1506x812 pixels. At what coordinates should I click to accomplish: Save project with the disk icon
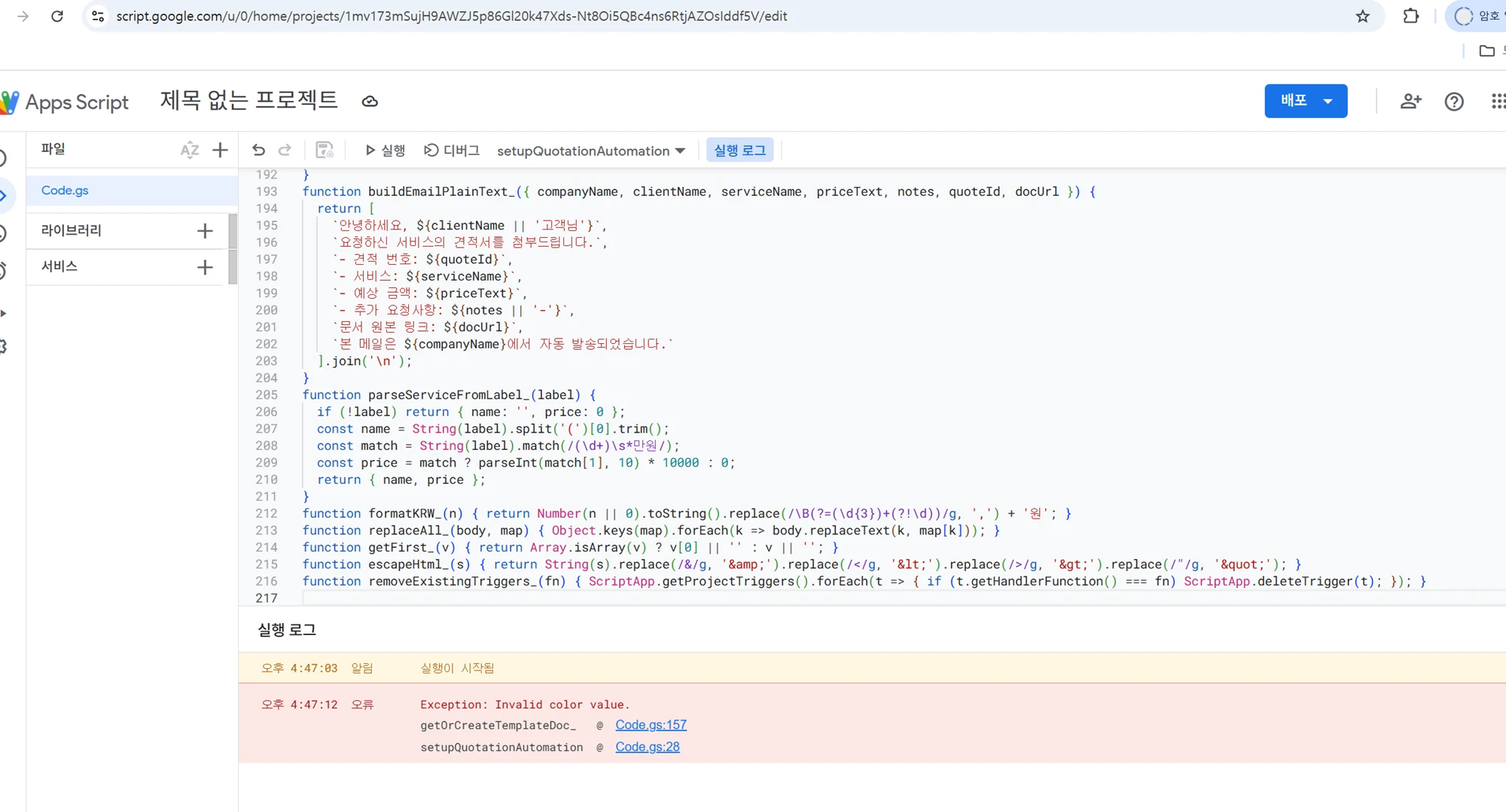coord(324,150)
